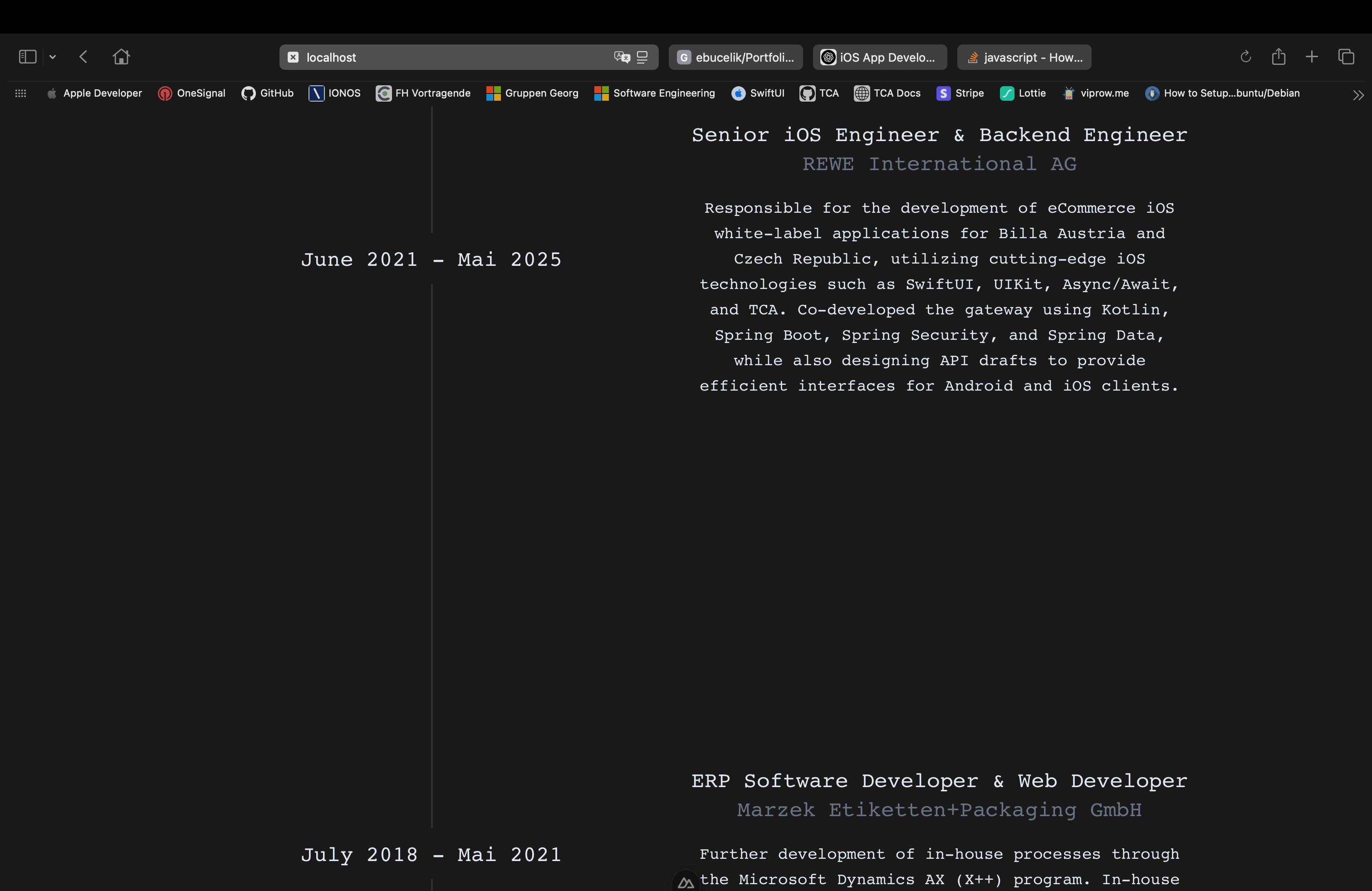Click the June 2021 – Mai 2025 date
Image resolution: width=1372 pixels, height=891 pixels.
431,259
